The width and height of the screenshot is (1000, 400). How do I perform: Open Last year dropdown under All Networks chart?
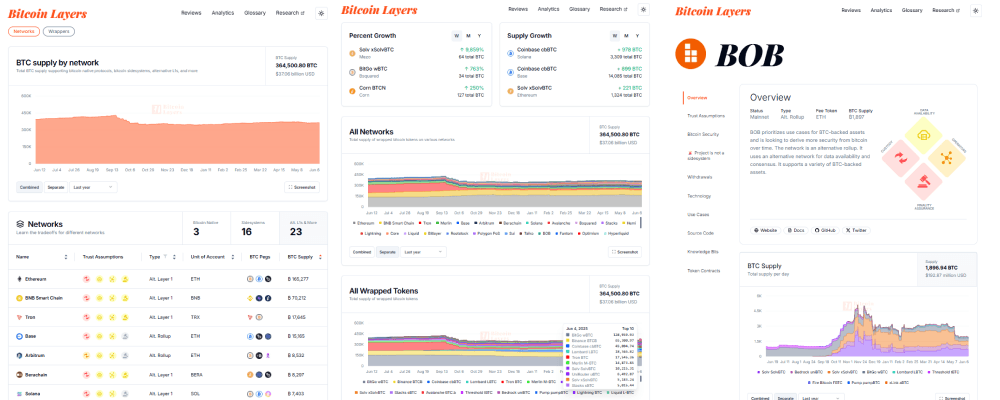point(423,252)
